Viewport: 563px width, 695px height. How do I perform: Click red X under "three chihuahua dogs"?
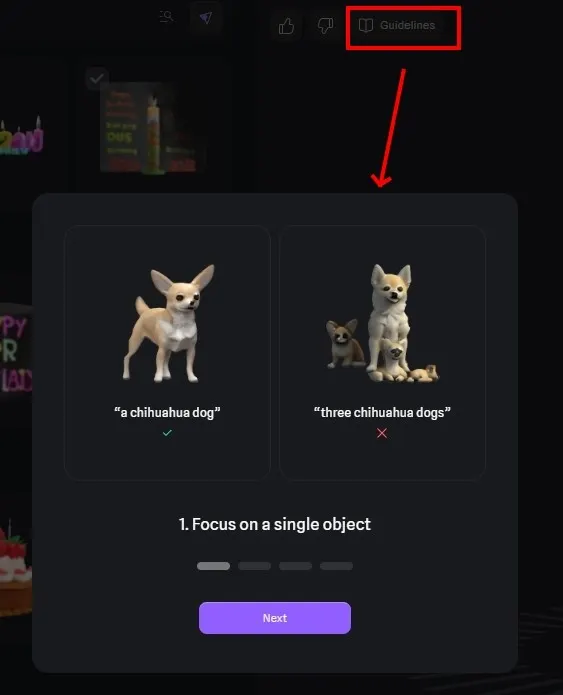pyautogui.click(x=382, y=433)
